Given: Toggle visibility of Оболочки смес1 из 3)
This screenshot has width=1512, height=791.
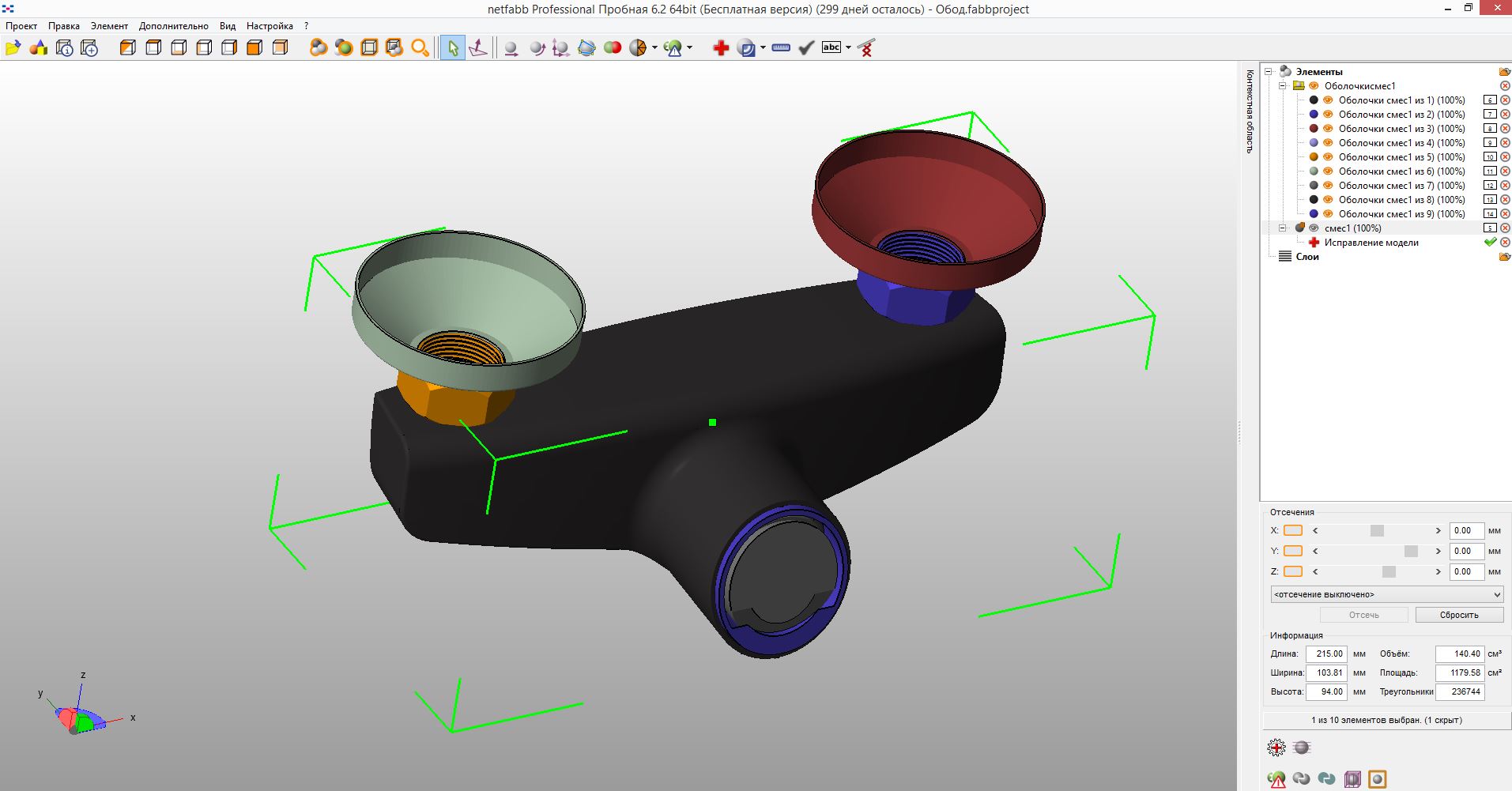Looking at the screenshot, I should pyautogui.click(x=1328, y=129).
